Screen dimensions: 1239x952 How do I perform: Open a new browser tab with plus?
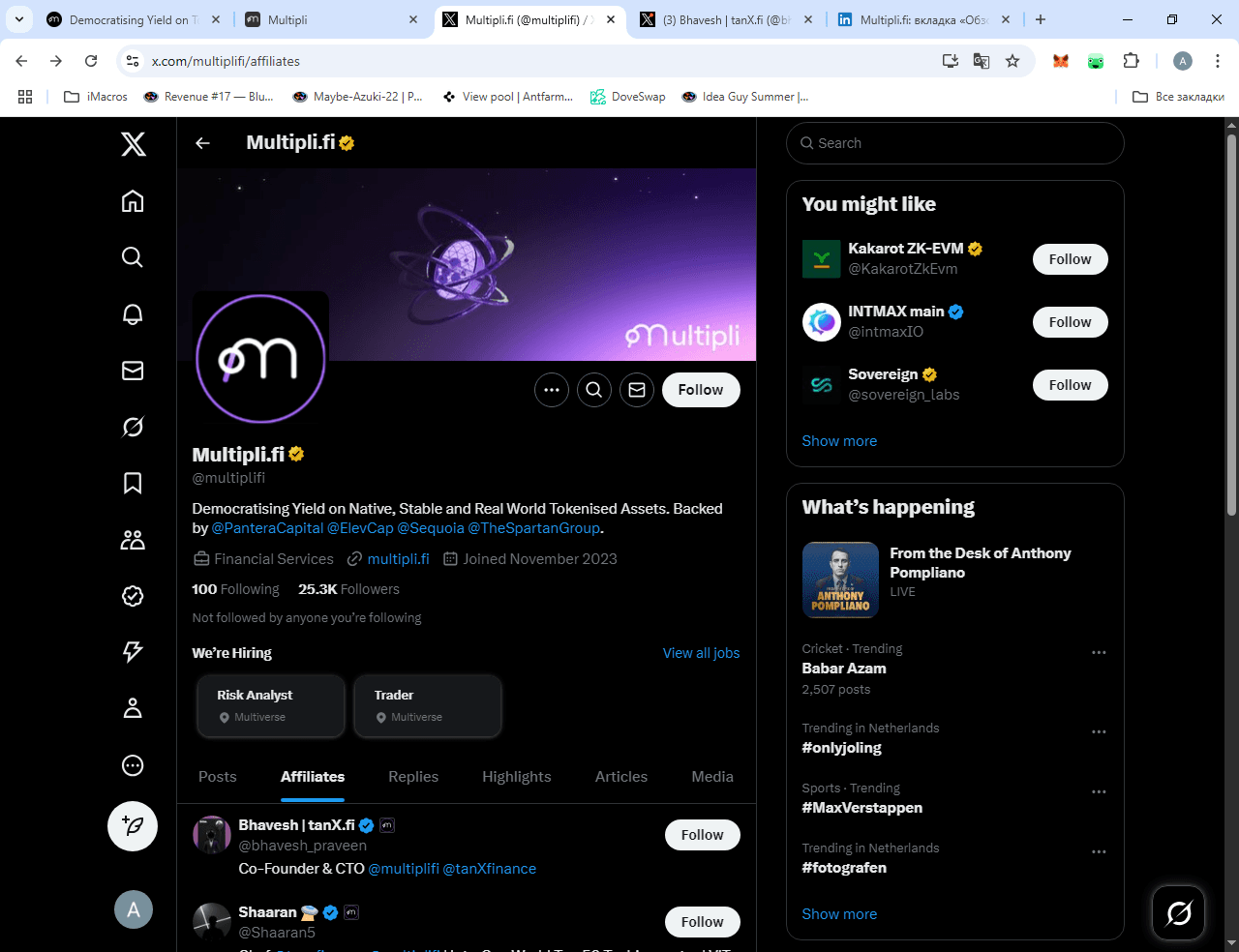1041,19
